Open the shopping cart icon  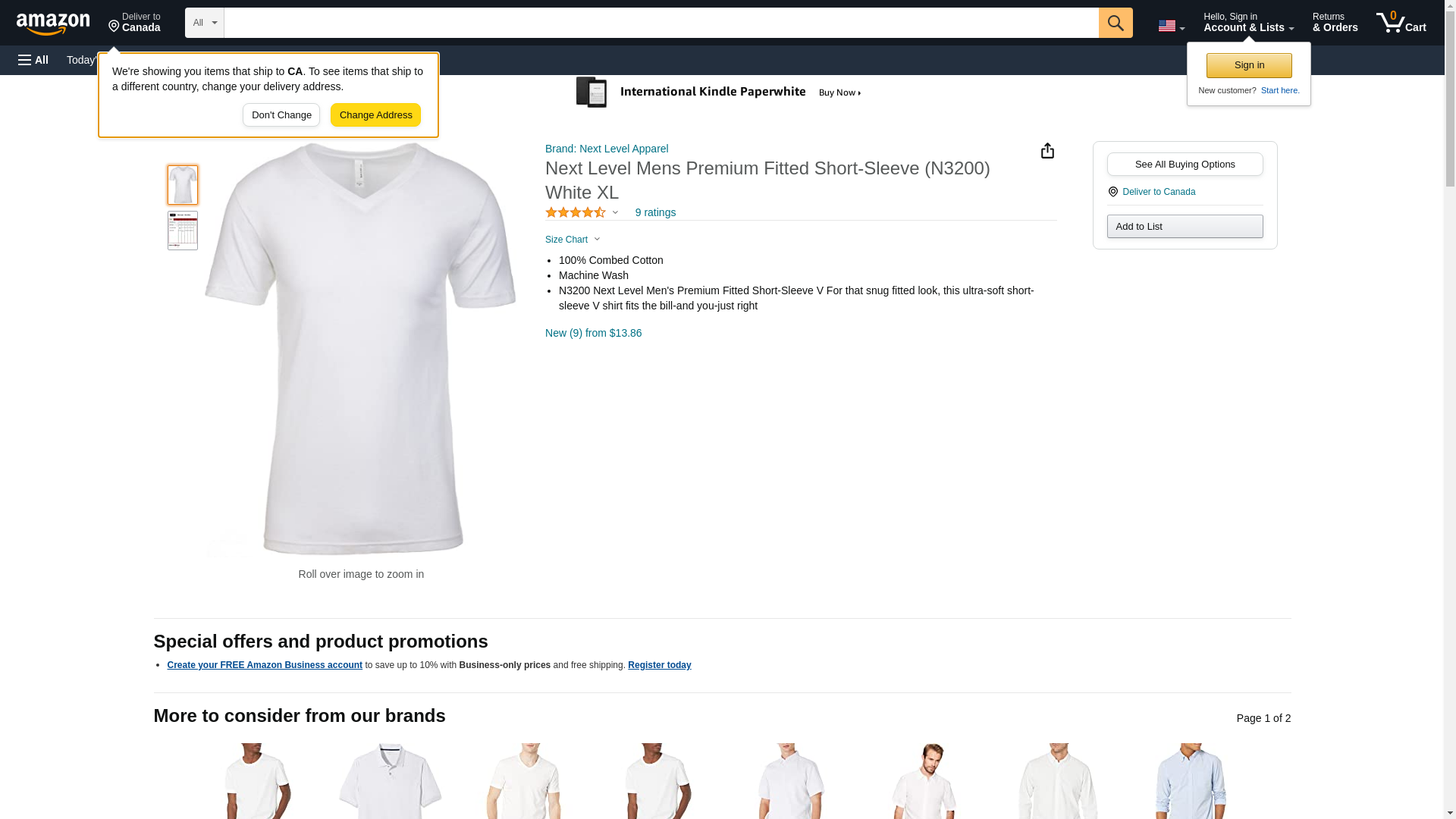1401,23
